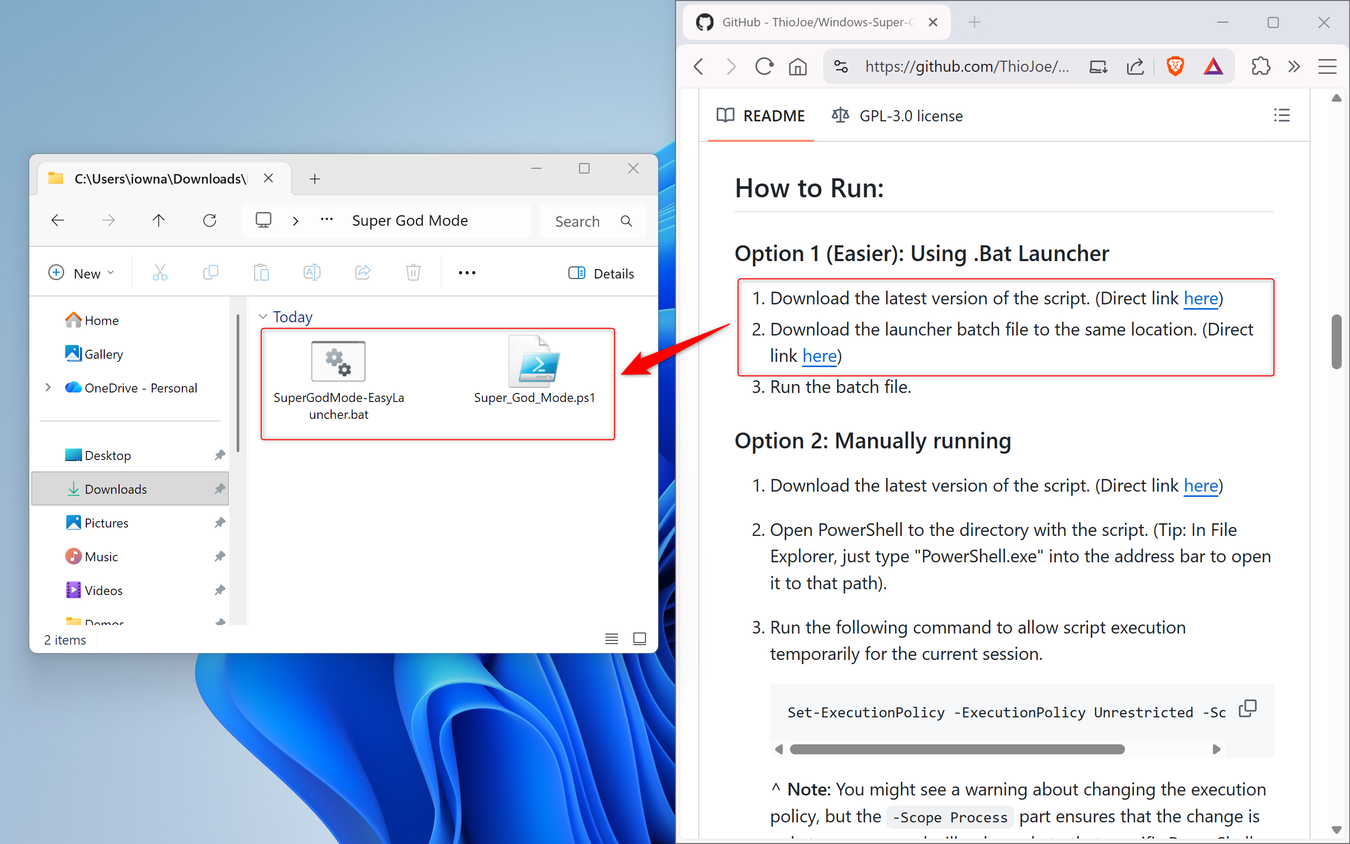Click the 'here' link for latest script in Option 1
1350x844 pixels.
coord(1201,298)
